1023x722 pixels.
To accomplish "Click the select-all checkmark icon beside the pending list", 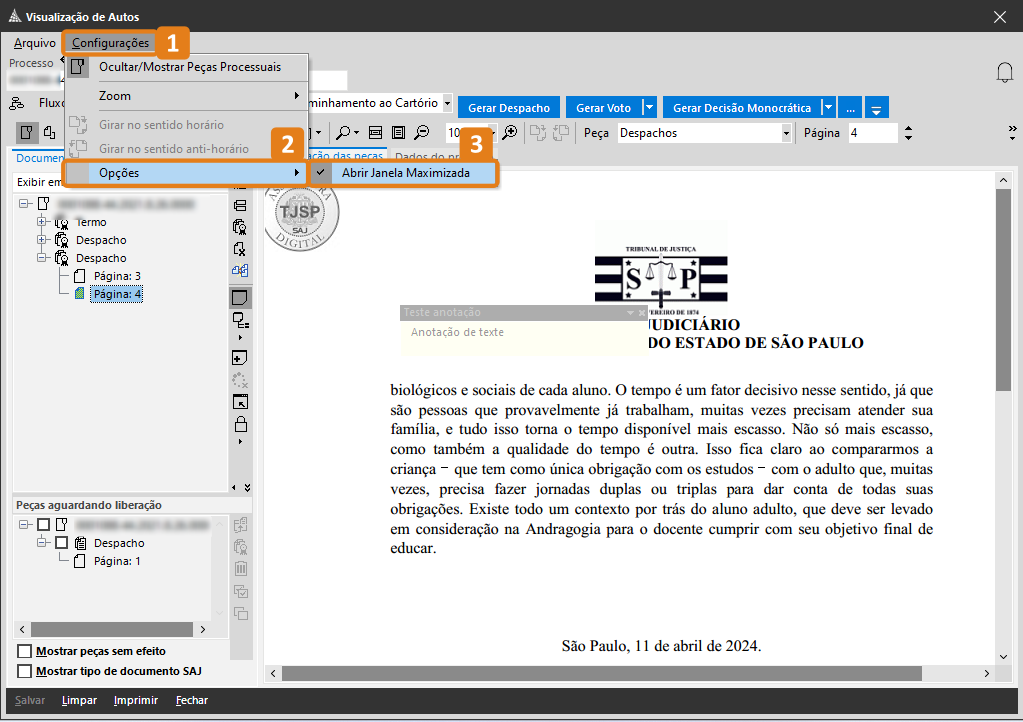I will (x=241, y=592).
